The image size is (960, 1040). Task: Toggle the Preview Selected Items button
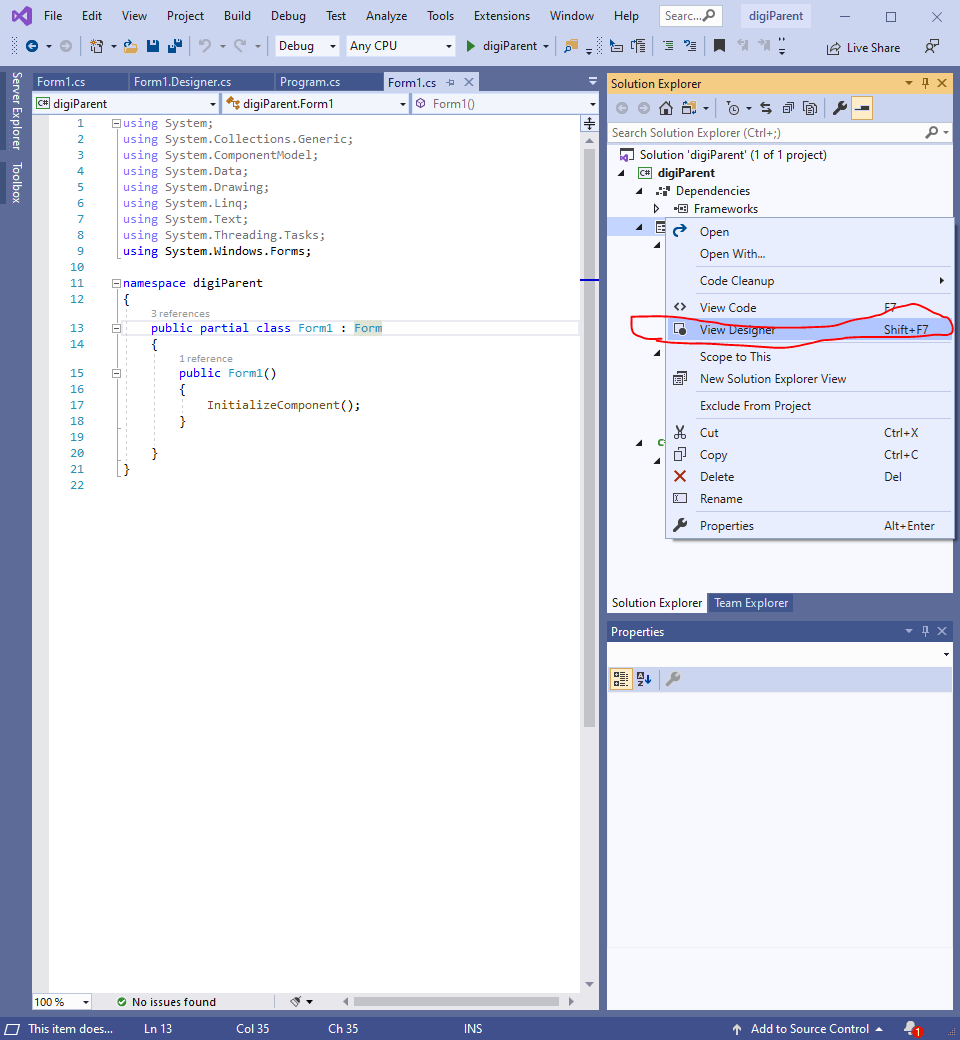click(x=862, y=108)
